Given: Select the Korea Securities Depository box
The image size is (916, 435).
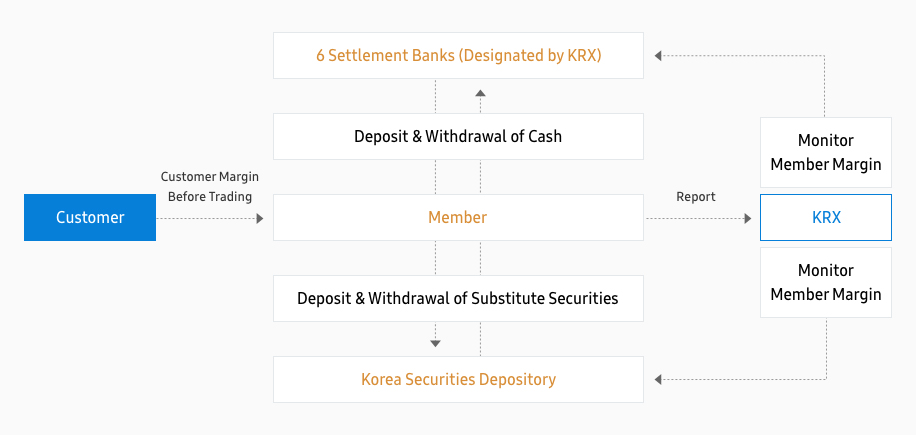Looking at the screenshot, I should [x=458, y=380].
